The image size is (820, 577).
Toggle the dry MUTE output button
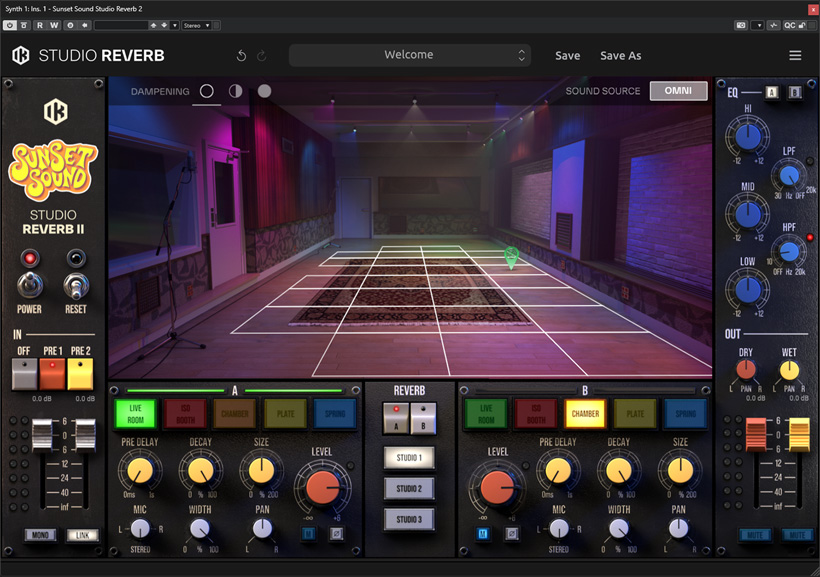click(x=755, y=535)
